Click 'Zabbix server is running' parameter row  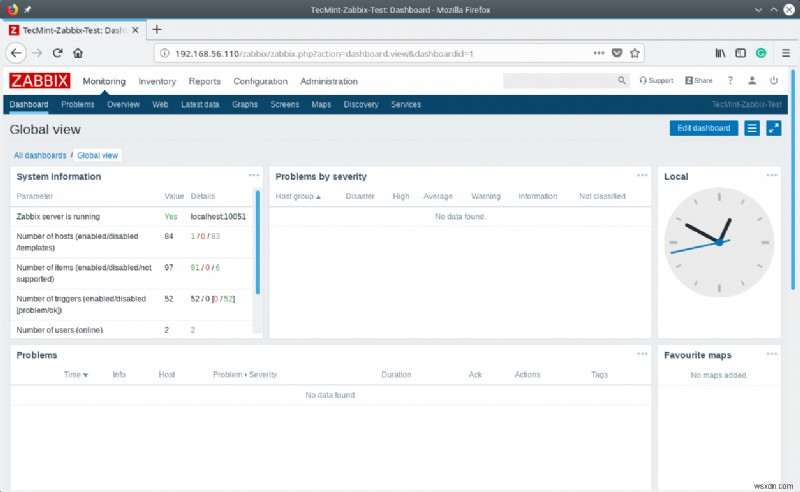point(131,216)
